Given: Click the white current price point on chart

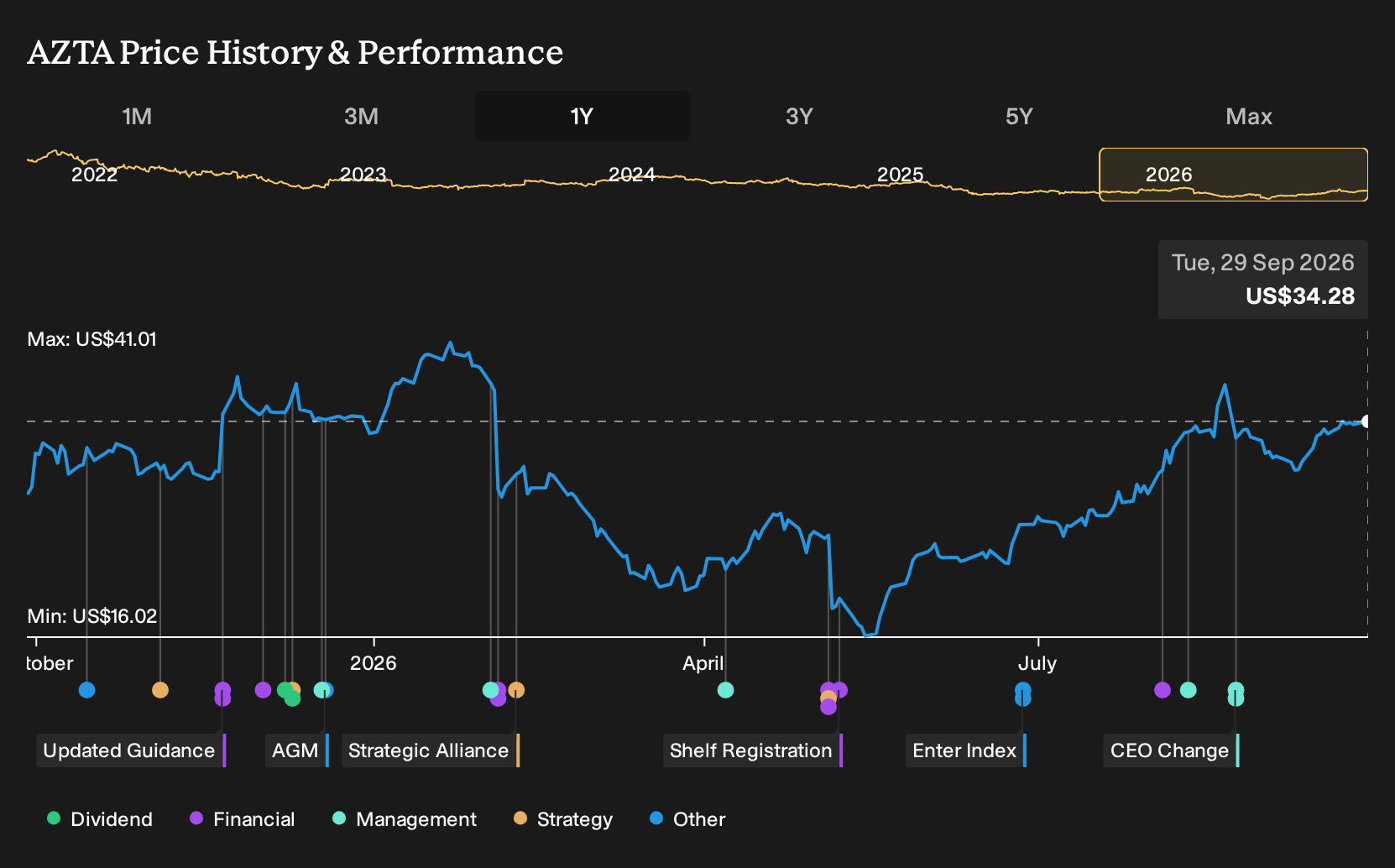Looking at the screenshot, I should point(1366,421).
